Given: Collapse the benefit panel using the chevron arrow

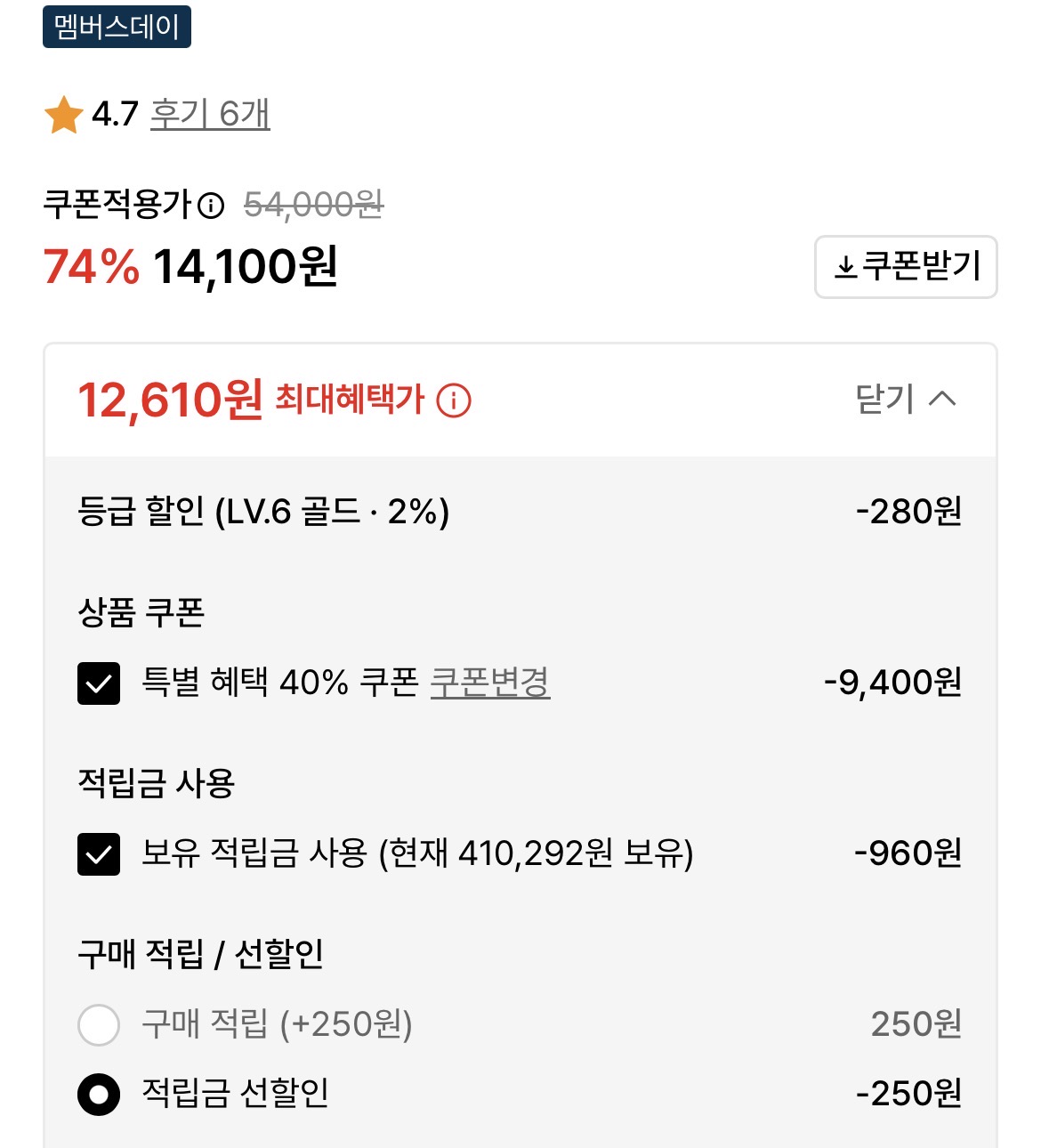Looking at the screenshot, I should pyautogui.click(x=942, y=399).
